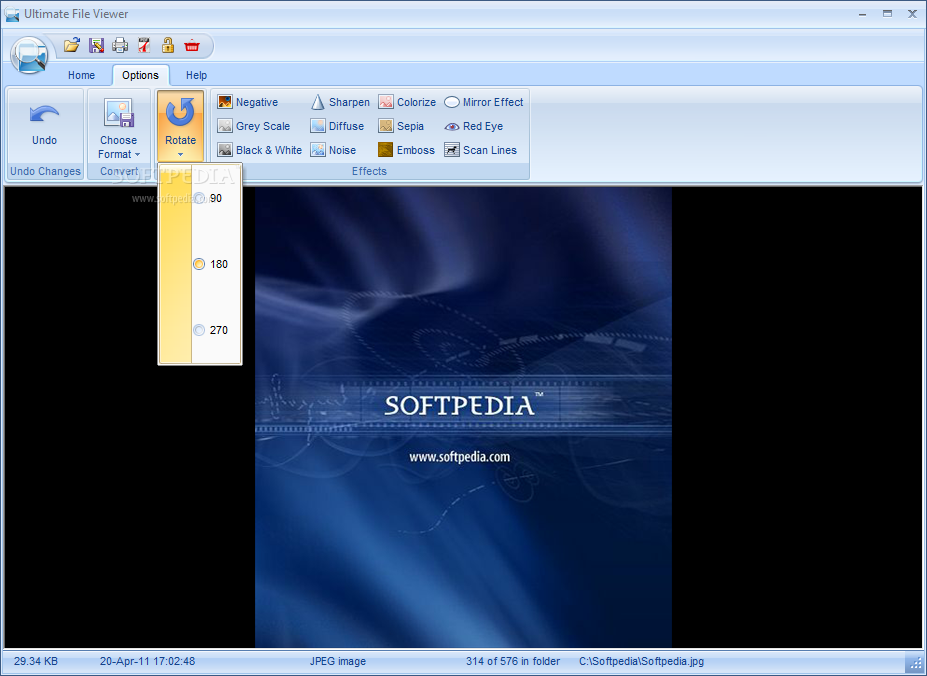Image resolution: width=927 pixels, height=676 pixels.
Task: Click the PDF export quick-access icon
Action: point(144,45)
